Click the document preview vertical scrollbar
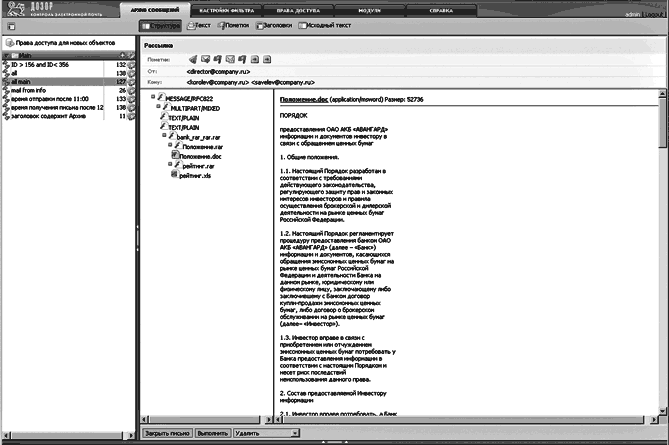669x445 pixels. (x=663, y=252)
